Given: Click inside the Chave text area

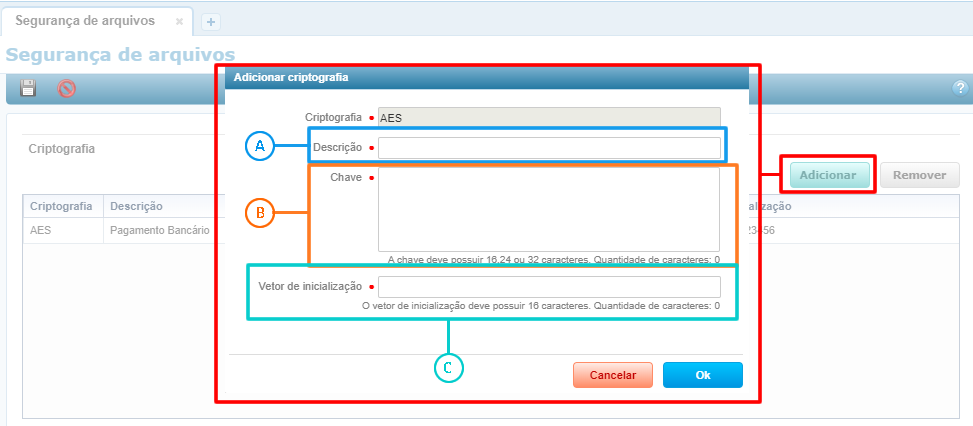Looking at the screenshot, I should [x=548, y=210].
